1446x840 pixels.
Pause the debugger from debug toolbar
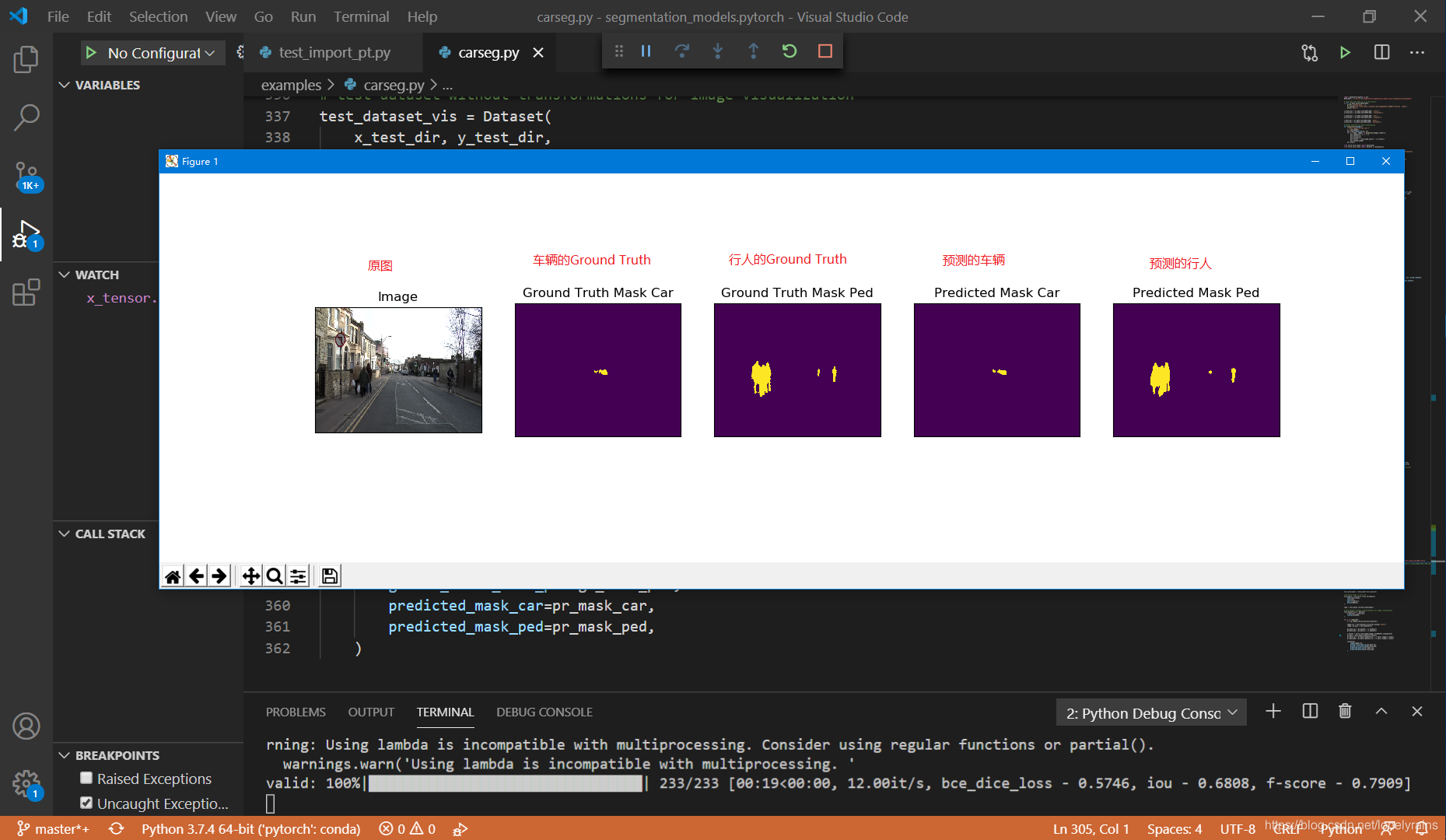point(646,51)
